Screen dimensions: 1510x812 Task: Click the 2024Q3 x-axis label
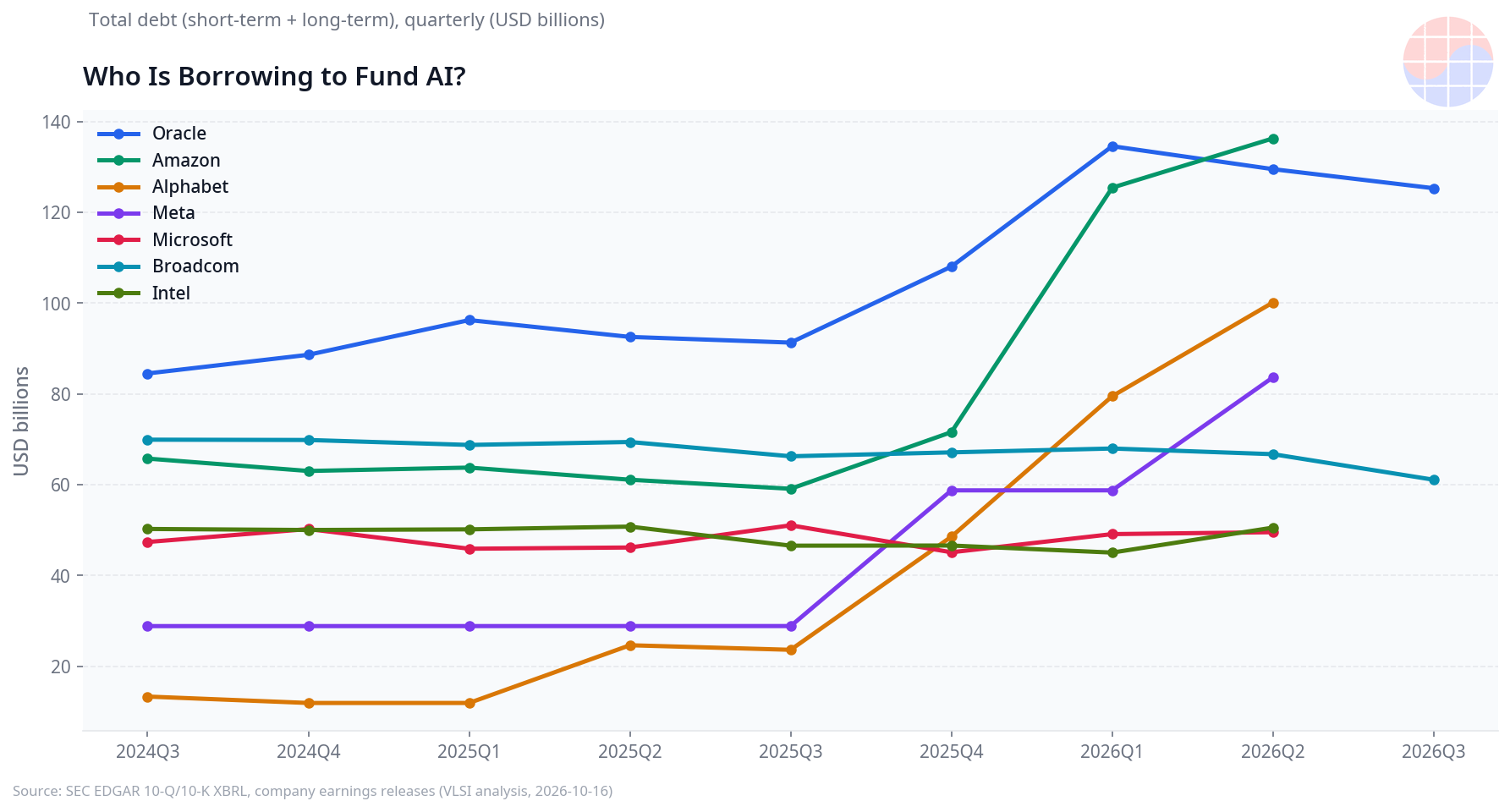click(148, 752)
